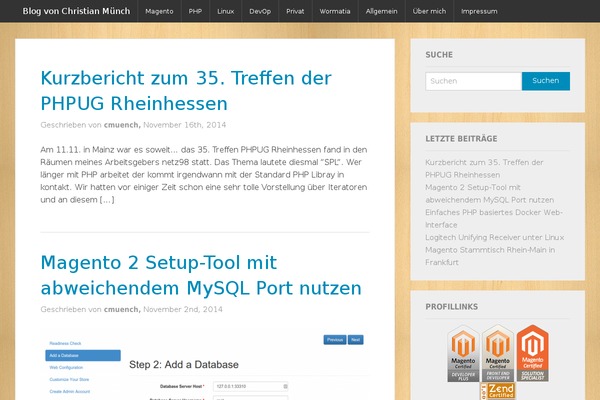
Task: Open sidebar link Logitech Unifying Receiver unter Linux
Action: pos(494,237)
